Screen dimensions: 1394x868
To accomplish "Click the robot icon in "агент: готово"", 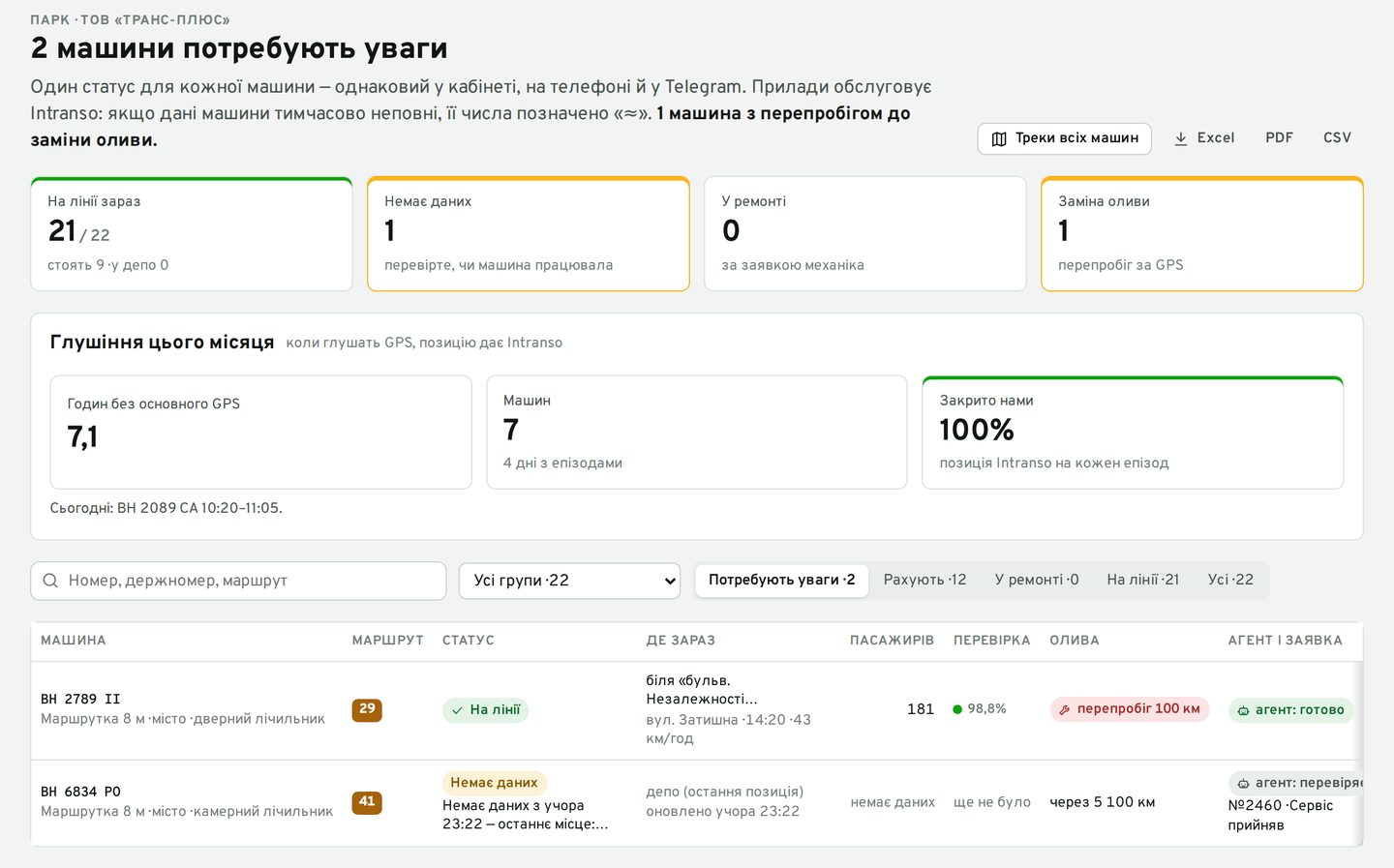I will point(1243,710).
